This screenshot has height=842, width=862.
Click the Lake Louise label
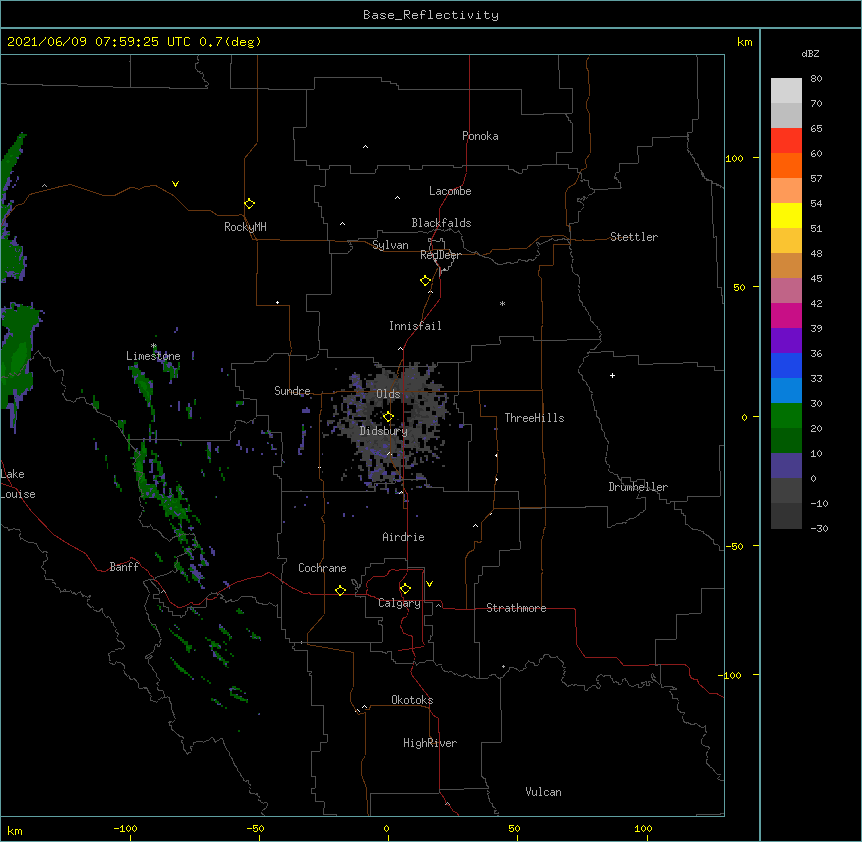coord(17,484)
